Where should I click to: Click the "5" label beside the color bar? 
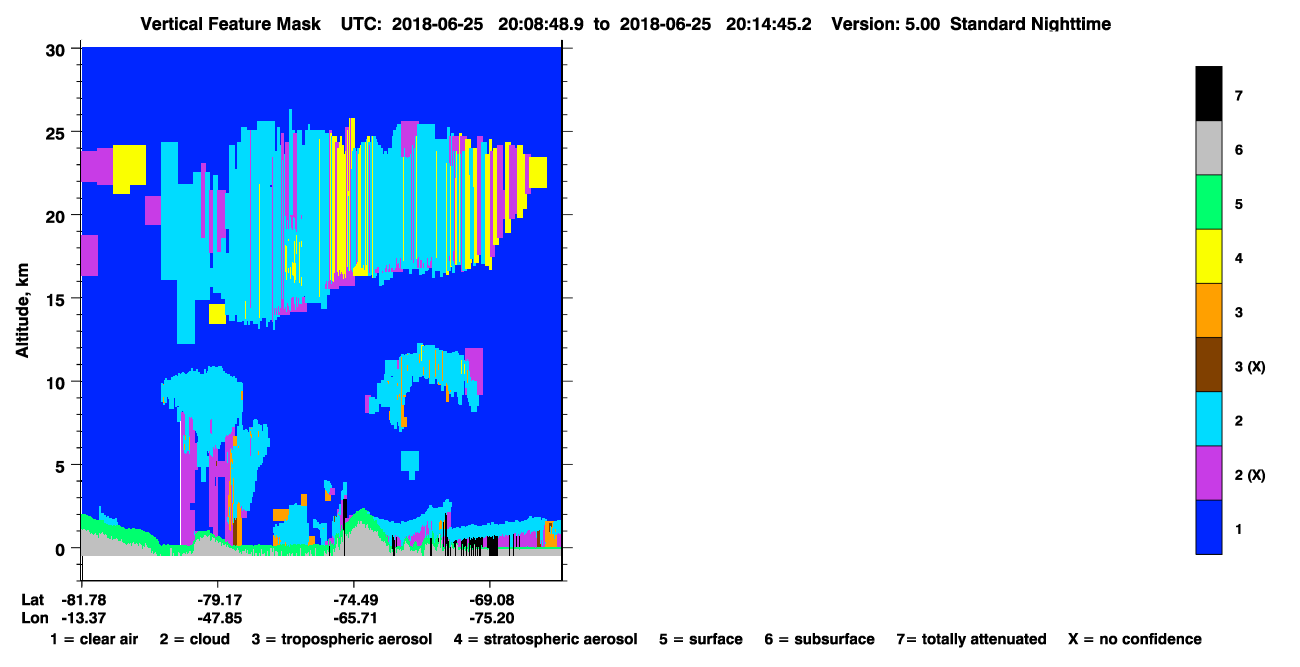point(1239,204)
